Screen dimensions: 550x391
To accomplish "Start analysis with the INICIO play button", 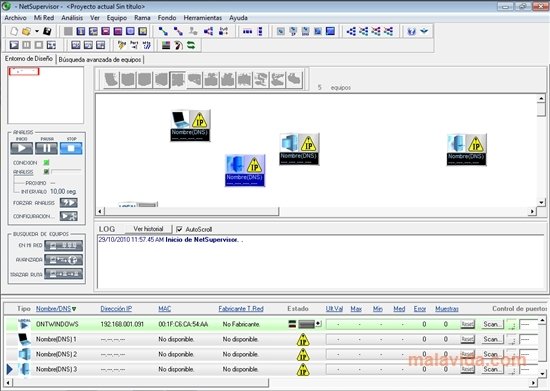I will (x=22, y=148).
